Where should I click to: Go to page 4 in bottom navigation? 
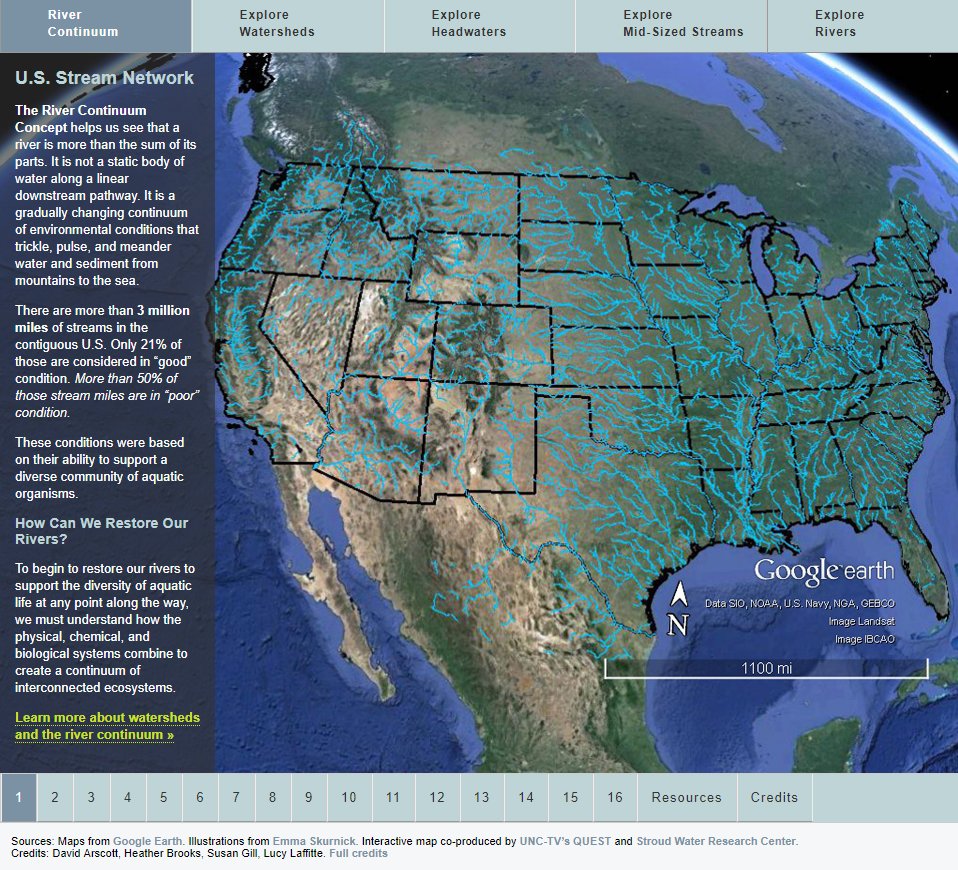[128, 797]
